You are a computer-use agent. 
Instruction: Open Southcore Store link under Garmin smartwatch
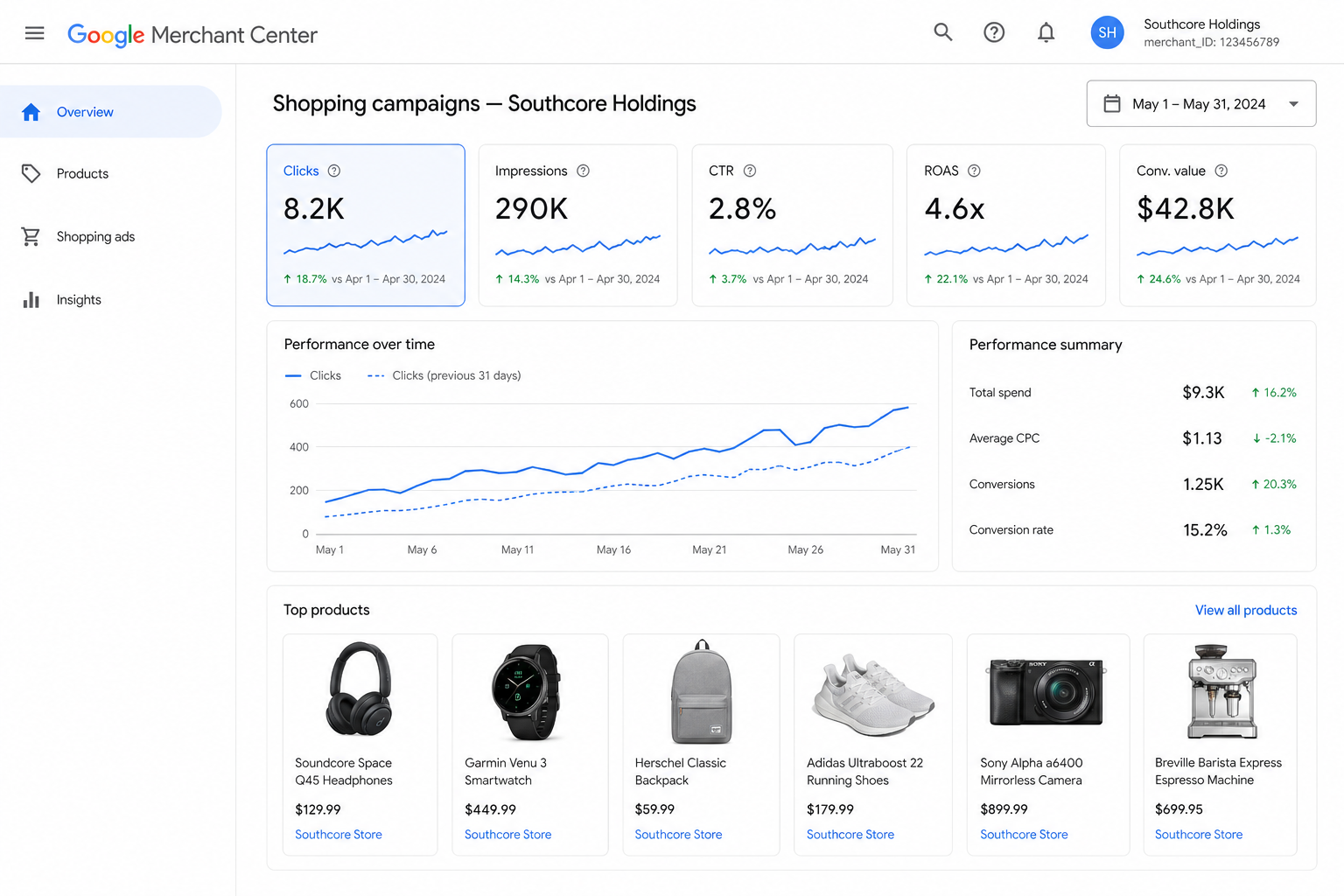(508, 835)
